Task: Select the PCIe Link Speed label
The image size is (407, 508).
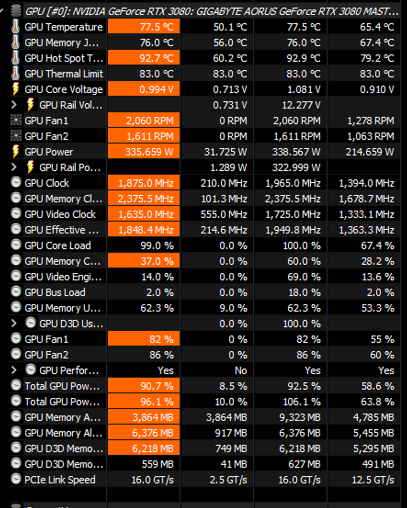Action: coord(60,480)
